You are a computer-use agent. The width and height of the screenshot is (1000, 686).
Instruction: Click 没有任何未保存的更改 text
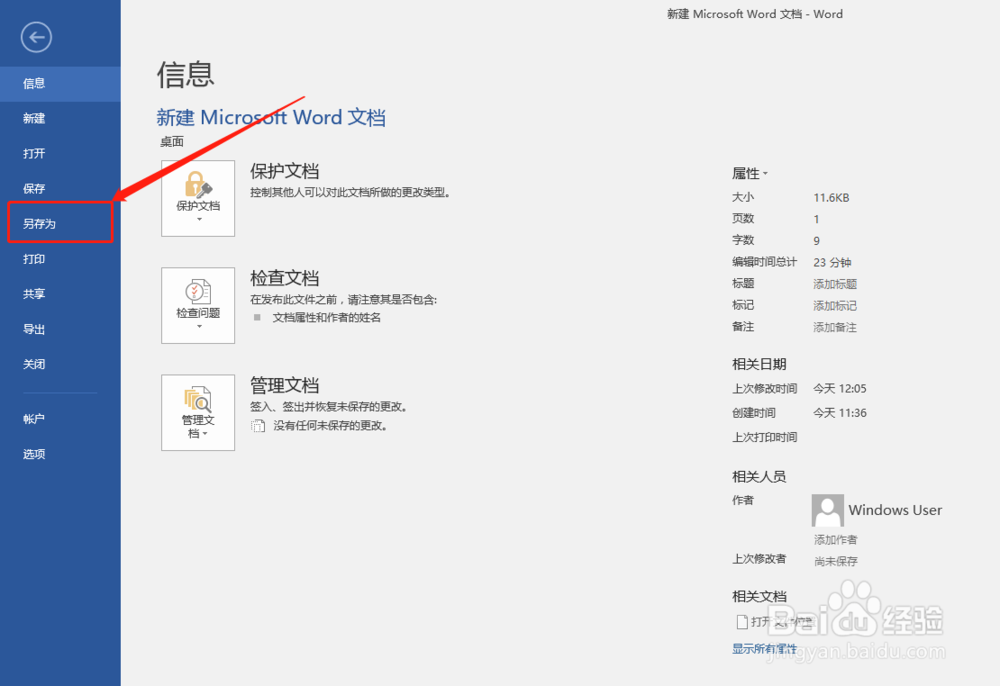coord(330,425)
